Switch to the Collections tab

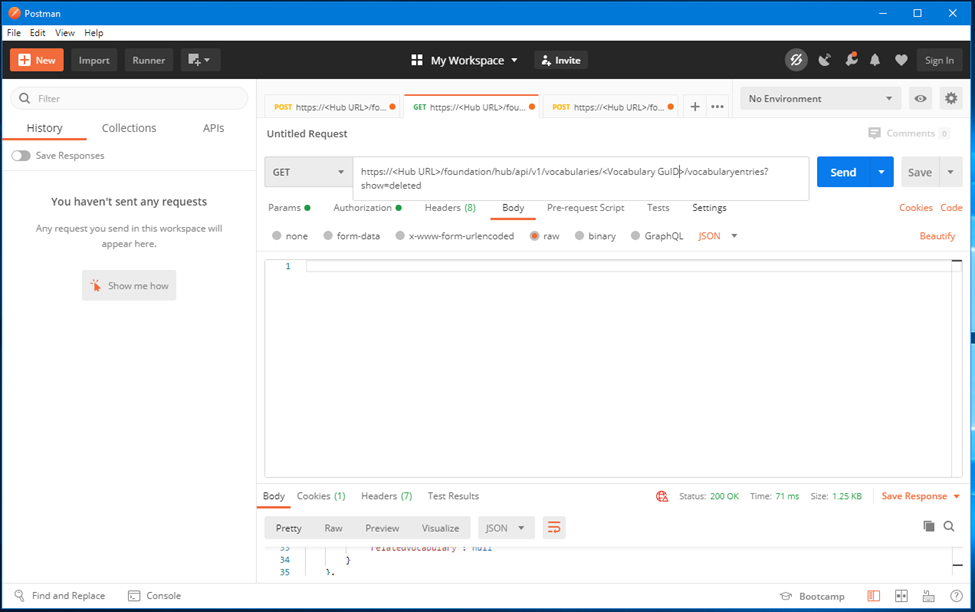129,128
